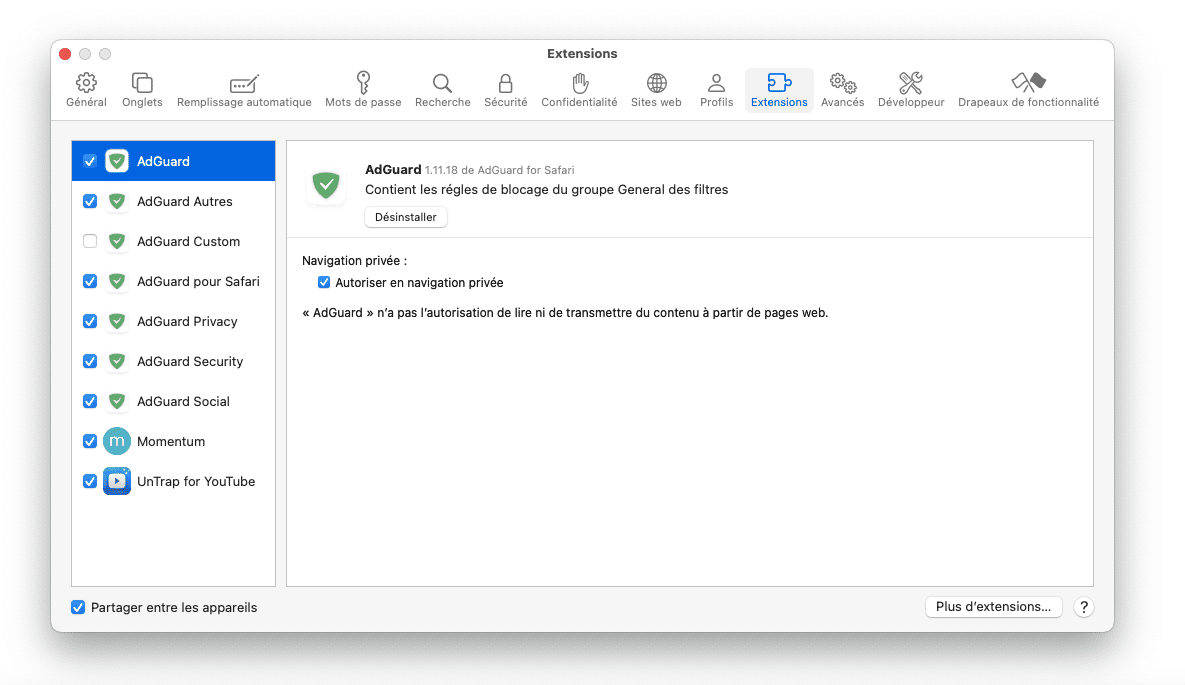The image size is (1185, 685).
Task: Disable the AdGuard Privacy checkbox
Action: point(90,321)
